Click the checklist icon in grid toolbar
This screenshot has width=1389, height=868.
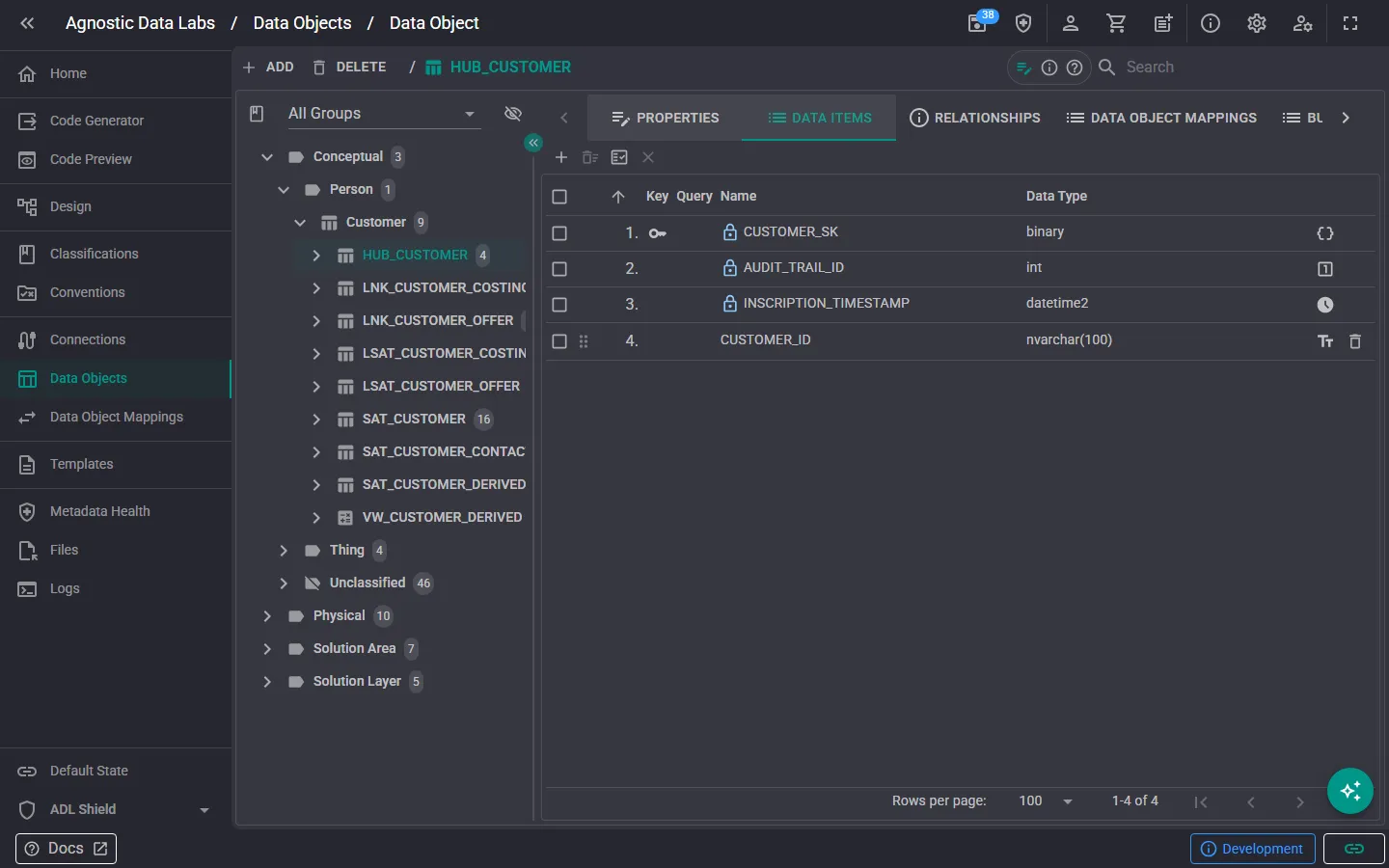click(x=619, y=157)
